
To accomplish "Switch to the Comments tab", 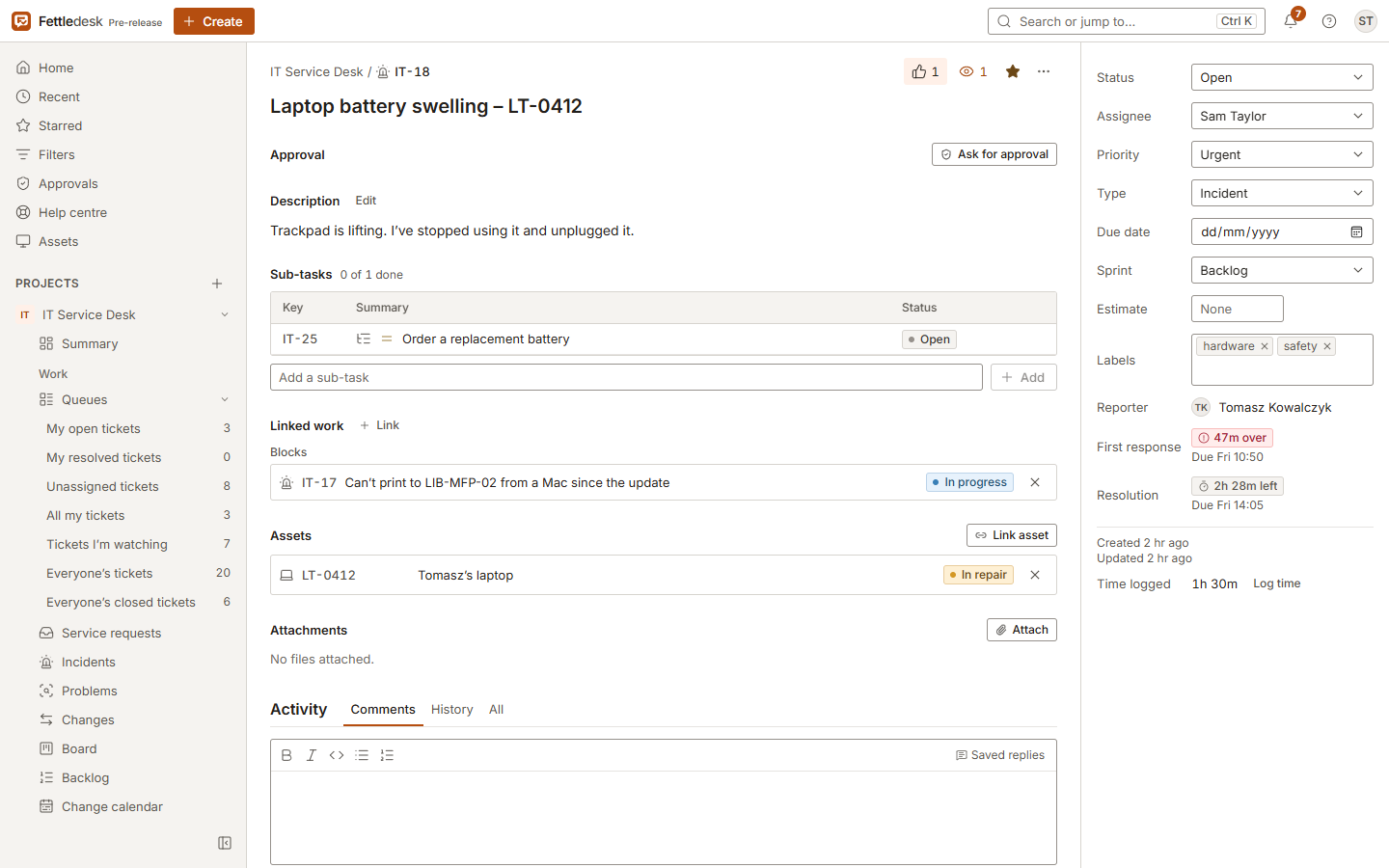I will tap(383, 709).
